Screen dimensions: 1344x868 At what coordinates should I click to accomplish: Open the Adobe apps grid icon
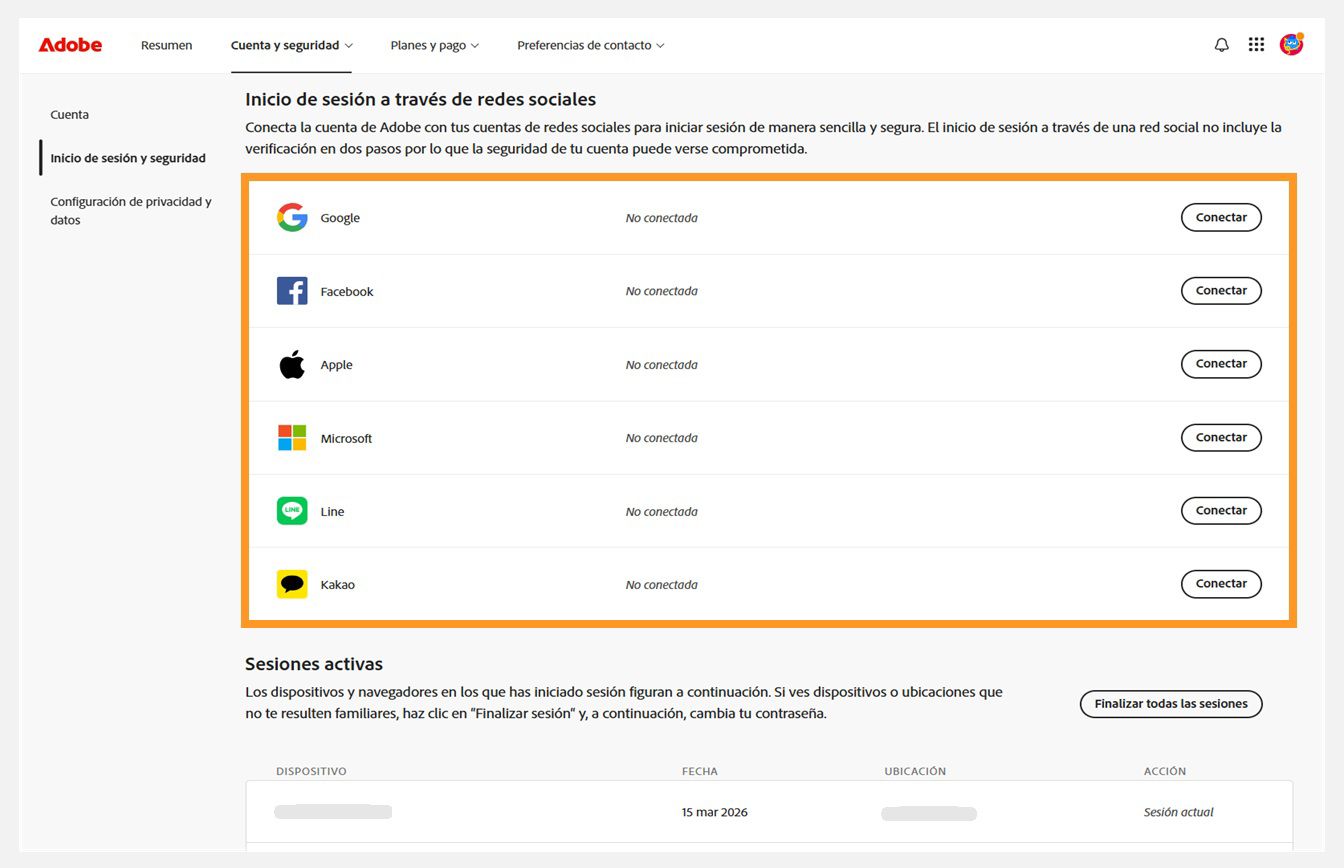tap(1256, 44)
